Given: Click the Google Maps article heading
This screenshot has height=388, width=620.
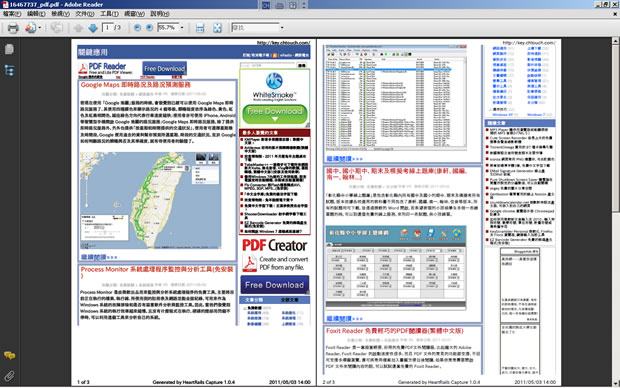Looking at the screenshot, I should coord(136,85).
